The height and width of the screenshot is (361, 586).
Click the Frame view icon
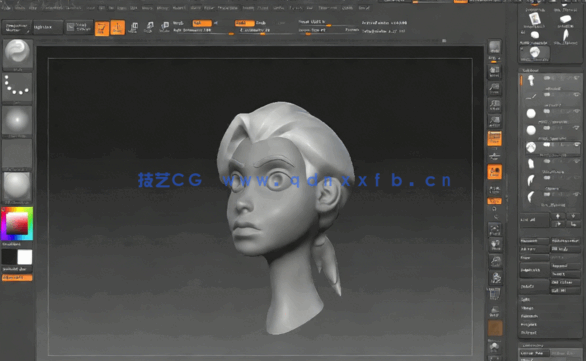click(x=494, y=229)
